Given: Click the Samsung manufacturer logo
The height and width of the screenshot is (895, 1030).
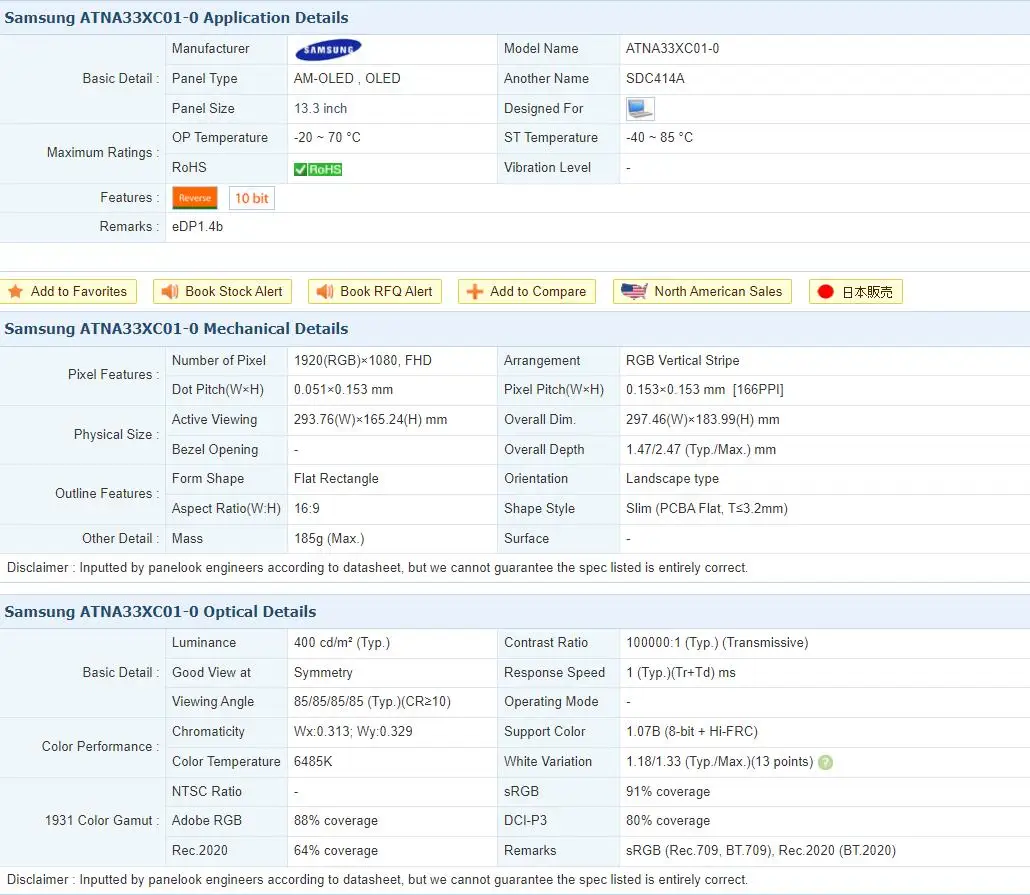Looking at the screenshot, I should (328, 49).
